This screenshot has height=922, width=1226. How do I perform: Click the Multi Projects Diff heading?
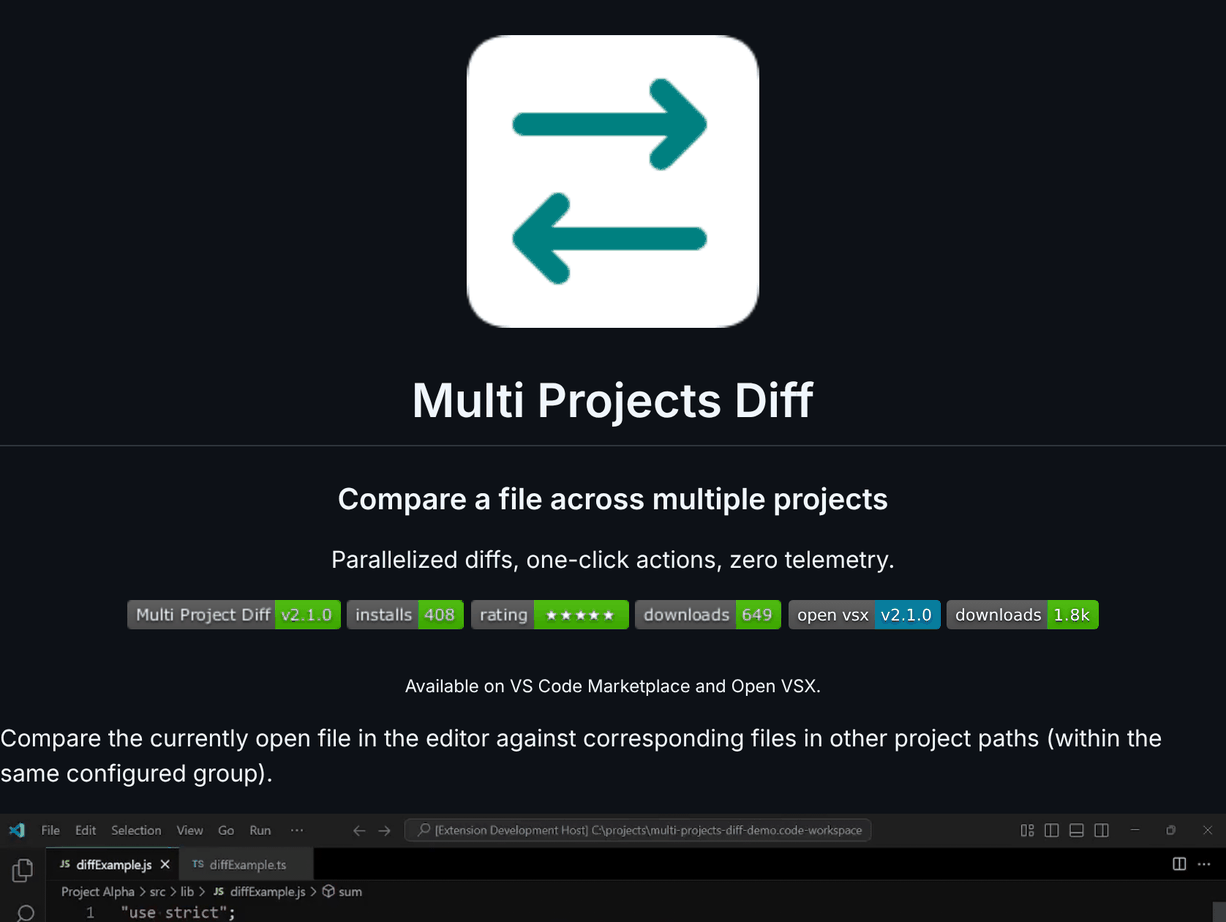click(x=613, y=400)
